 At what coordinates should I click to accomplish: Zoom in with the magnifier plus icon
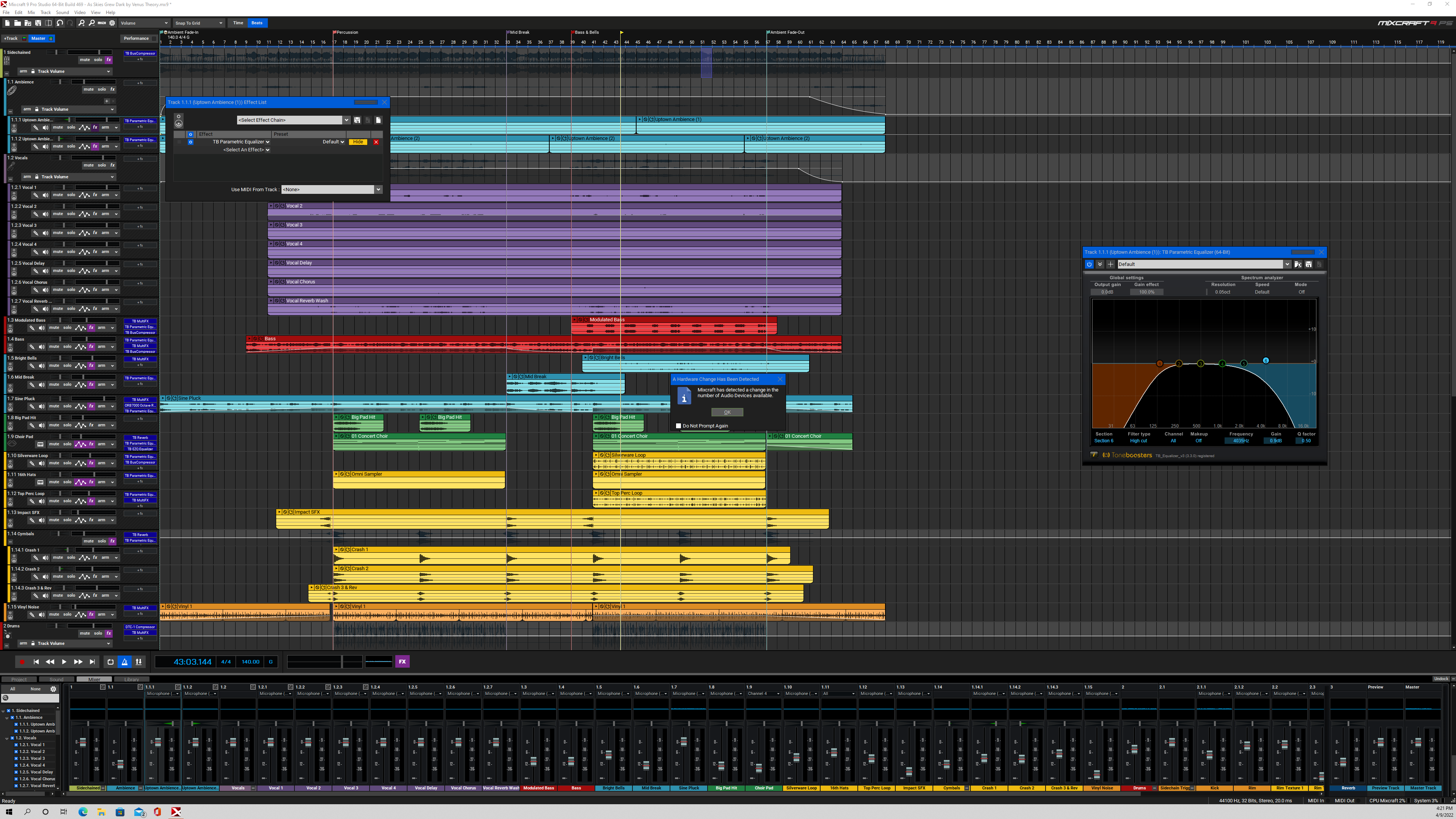click(x=82, y=23)
